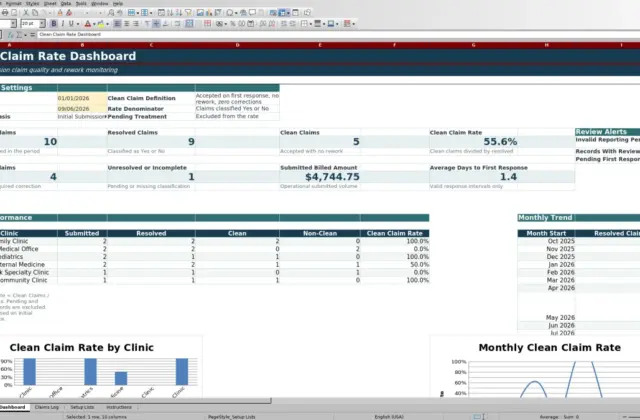Open the font size combo box dropdown
Image resolution: width=640 pixels, height=420 pixels.
42,24
